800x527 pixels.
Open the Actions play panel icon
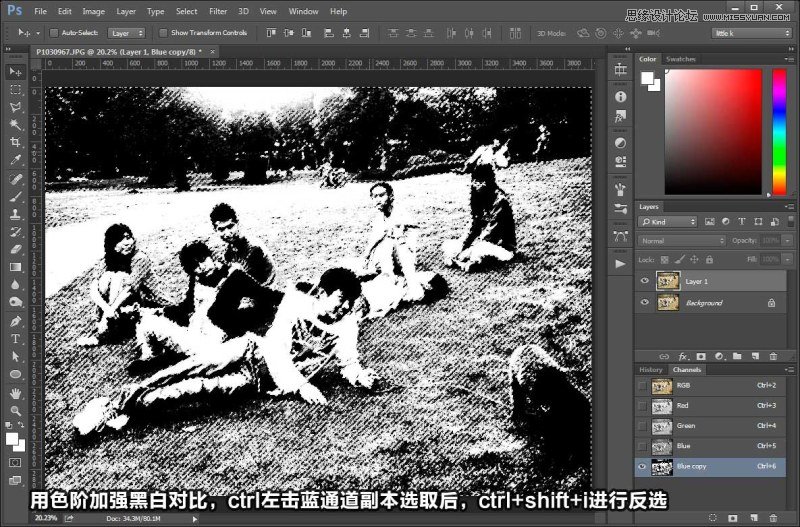click(x=620, y=264)
